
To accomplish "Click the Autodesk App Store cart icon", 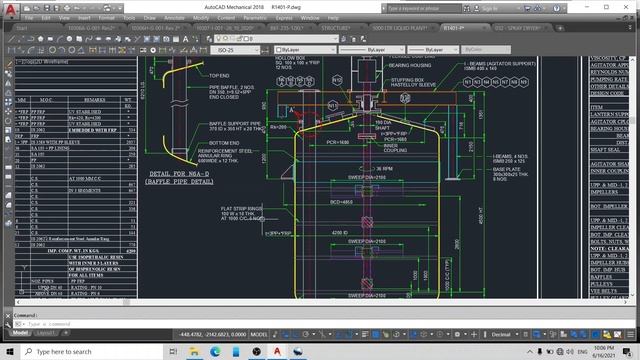I will point(528,8).
